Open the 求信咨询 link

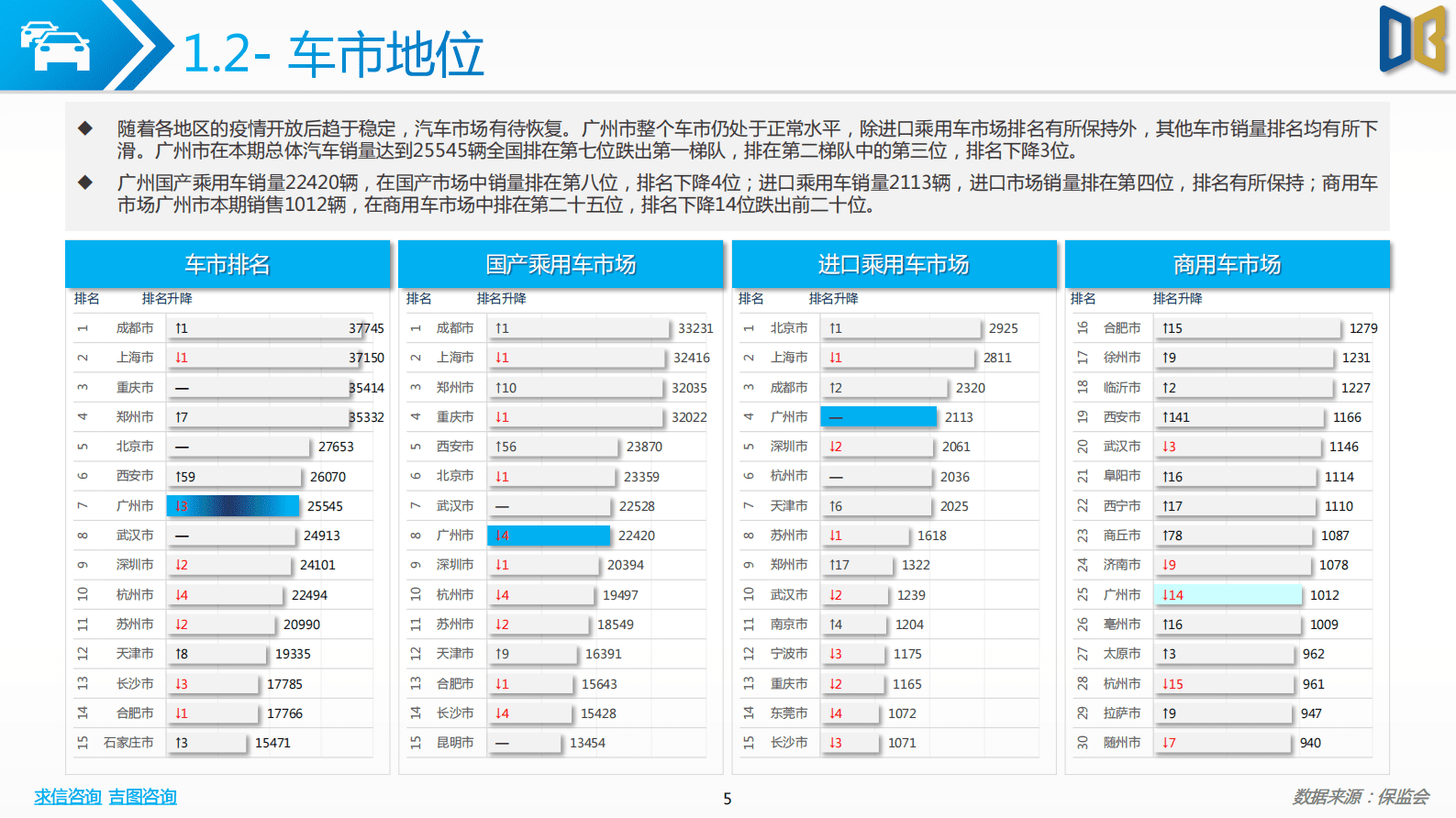(x=68, y=797)
